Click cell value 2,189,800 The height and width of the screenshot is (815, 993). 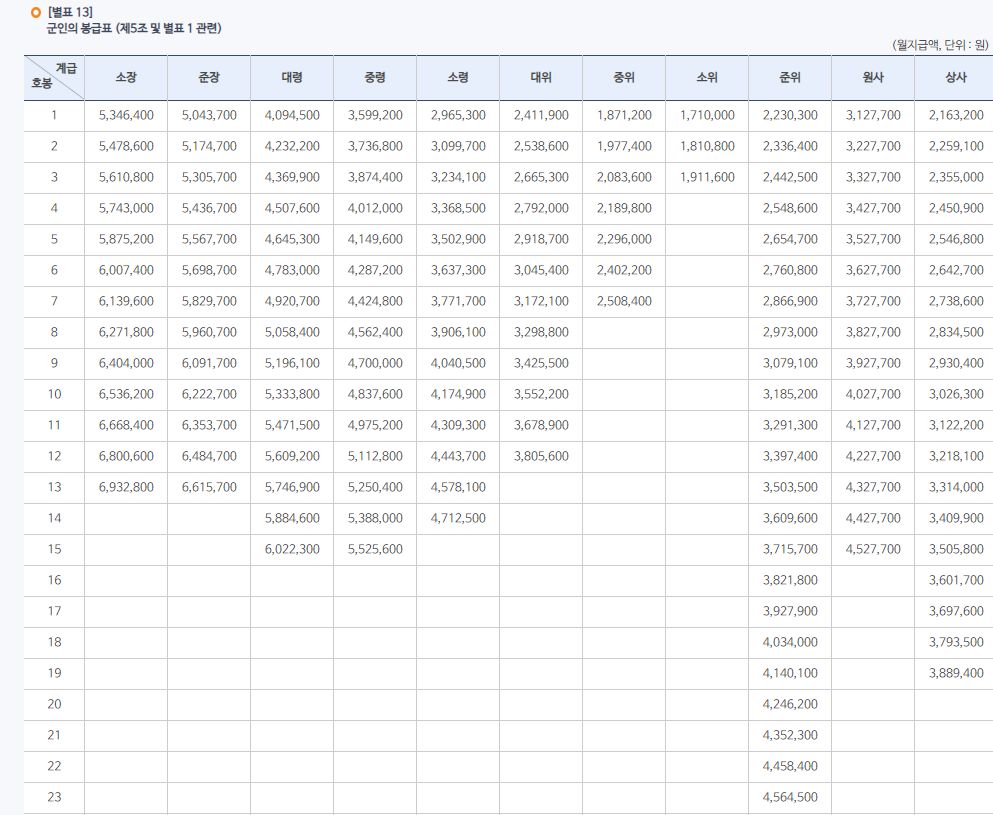tap(624, 208)
